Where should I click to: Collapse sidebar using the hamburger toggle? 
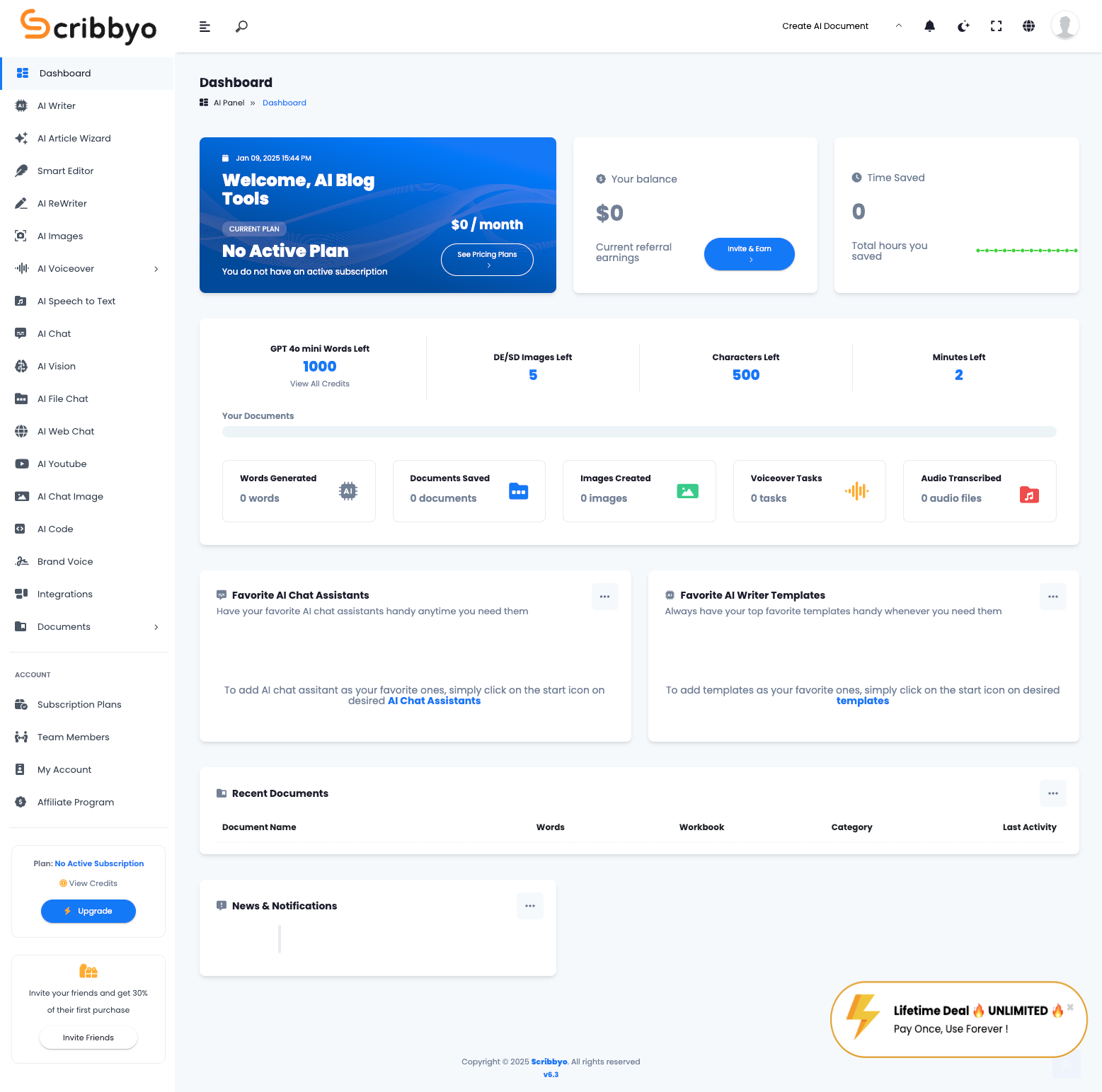pyautogui.click(x=205, y=26)
